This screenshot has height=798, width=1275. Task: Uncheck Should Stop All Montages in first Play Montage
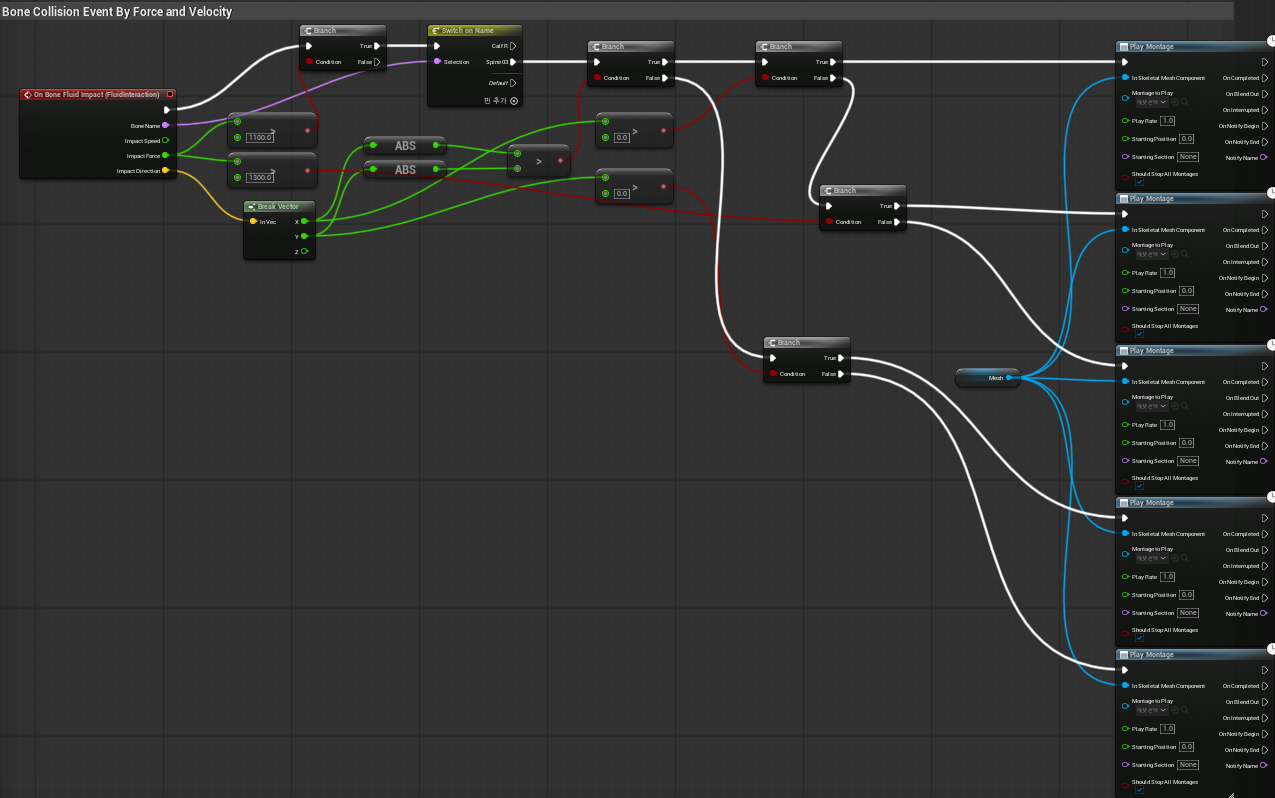point(1139,182)
